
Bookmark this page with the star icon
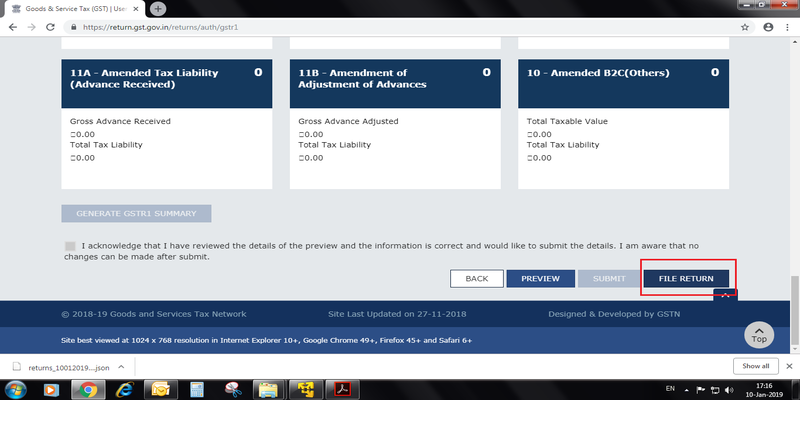coord(745,27)
